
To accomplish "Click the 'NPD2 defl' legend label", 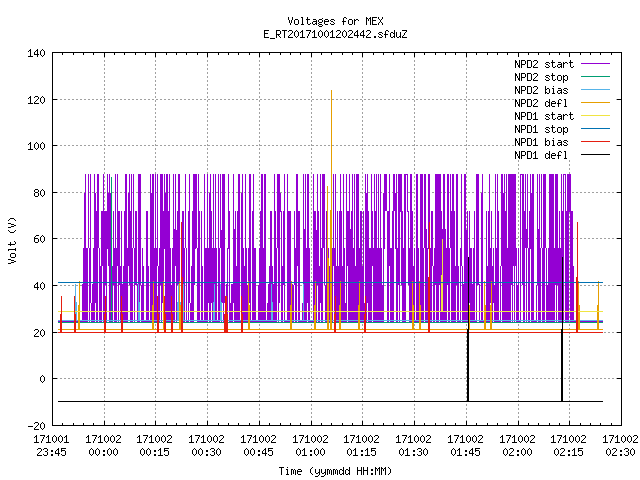I will pos(541,103).
